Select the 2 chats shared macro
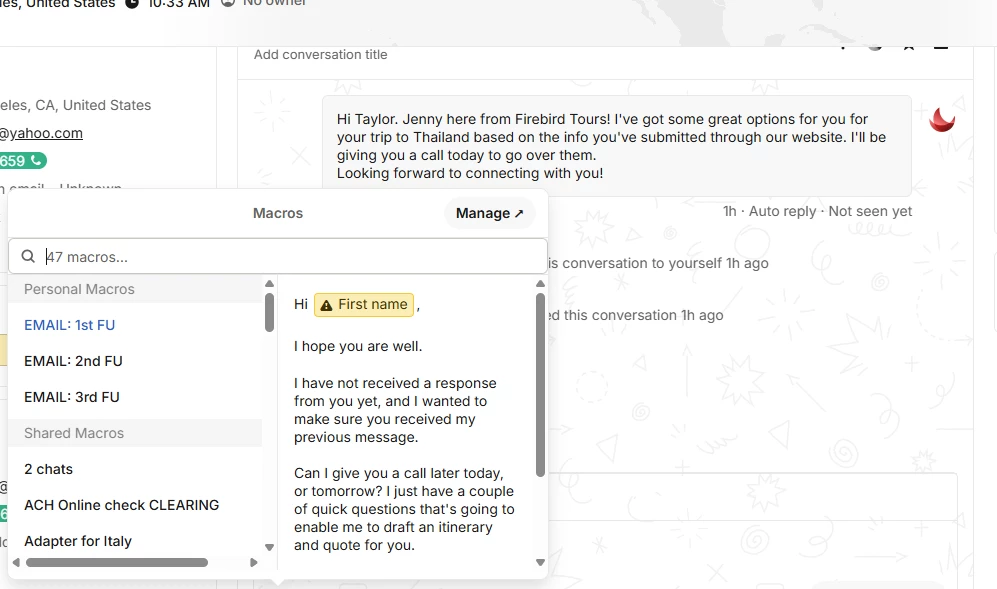The image size is (997, 589). click(48, 469)
